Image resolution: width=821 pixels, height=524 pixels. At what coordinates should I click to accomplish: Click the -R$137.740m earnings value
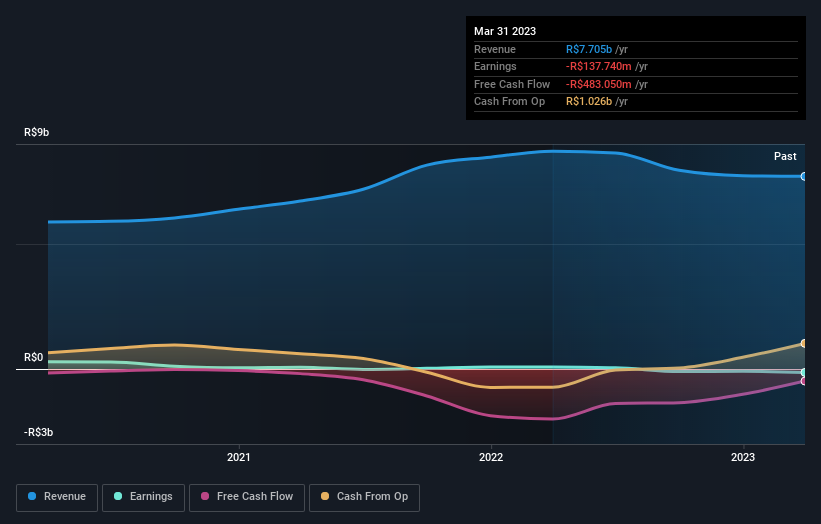tap(598, 66)
